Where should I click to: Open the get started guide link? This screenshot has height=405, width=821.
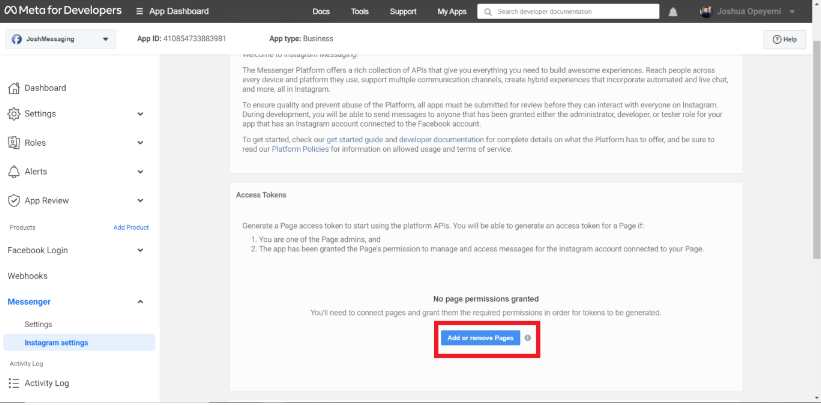click(x=354, y=140)
